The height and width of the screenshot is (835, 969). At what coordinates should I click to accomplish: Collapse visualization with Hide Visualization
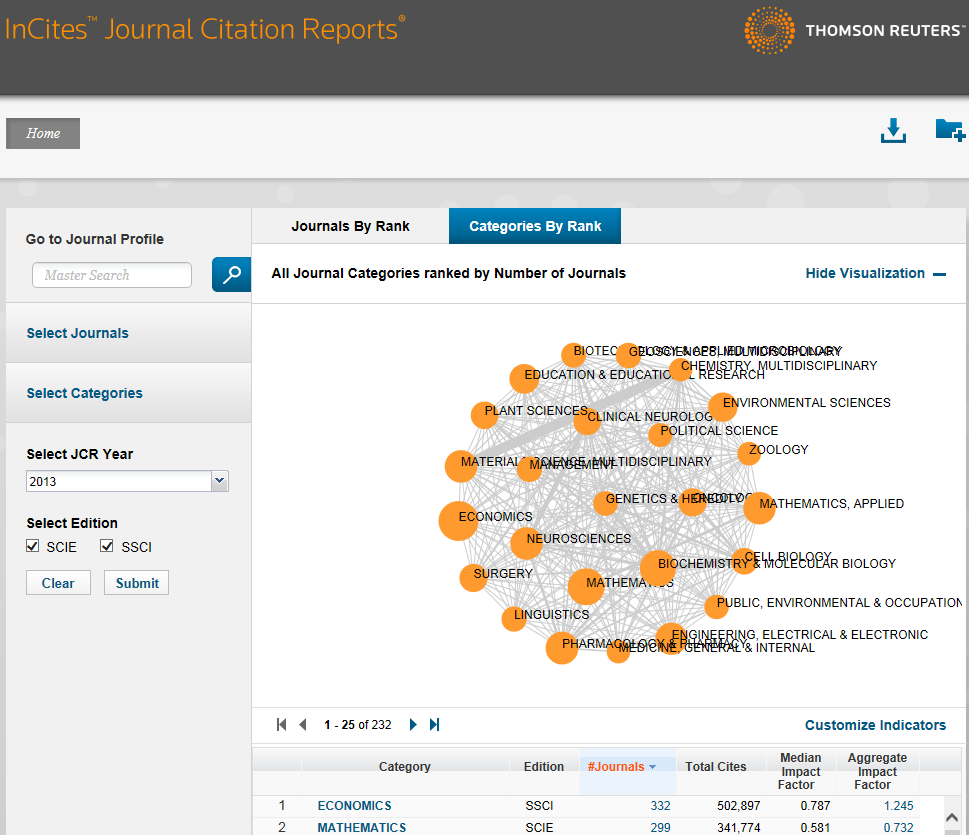pos(875,273)
